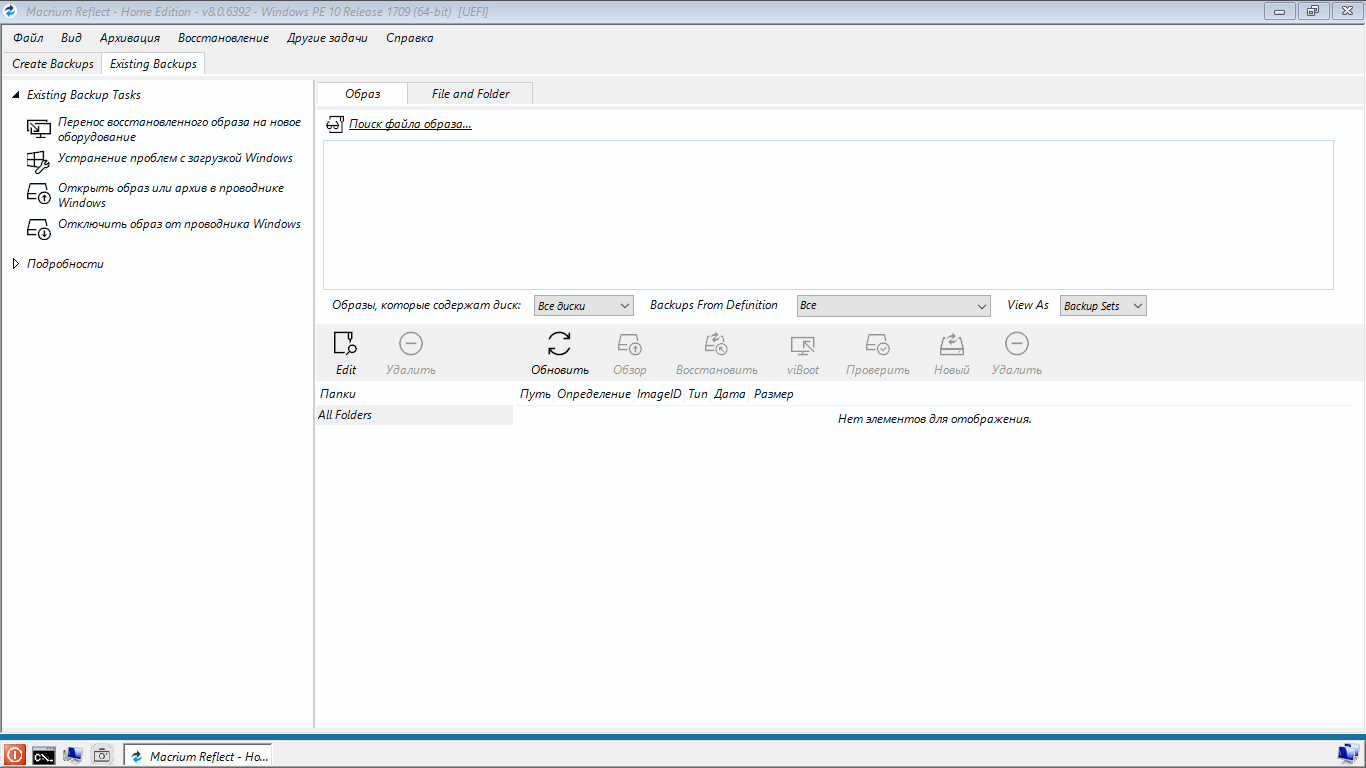Open the Backups From Definition dropdown

(894, 306)
